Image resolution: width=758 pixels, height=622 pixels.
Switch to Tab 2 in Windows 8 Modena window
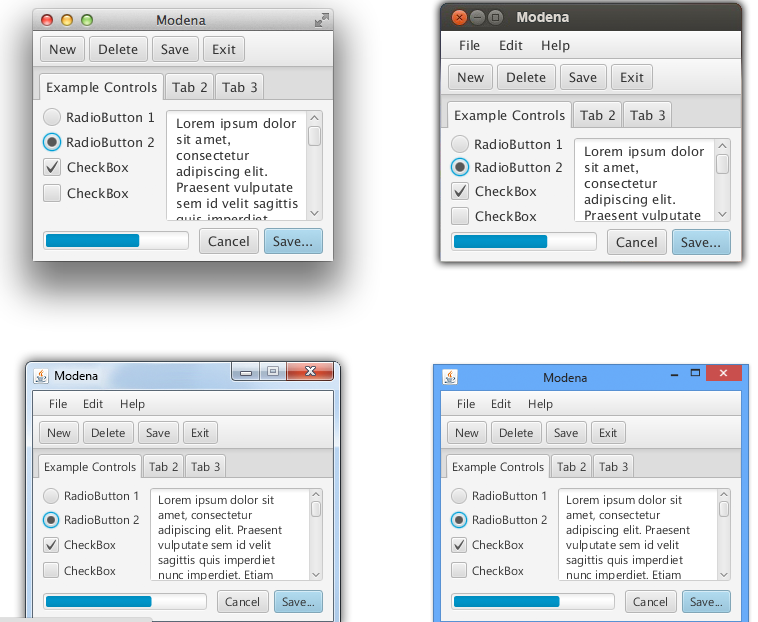[571, 466]
